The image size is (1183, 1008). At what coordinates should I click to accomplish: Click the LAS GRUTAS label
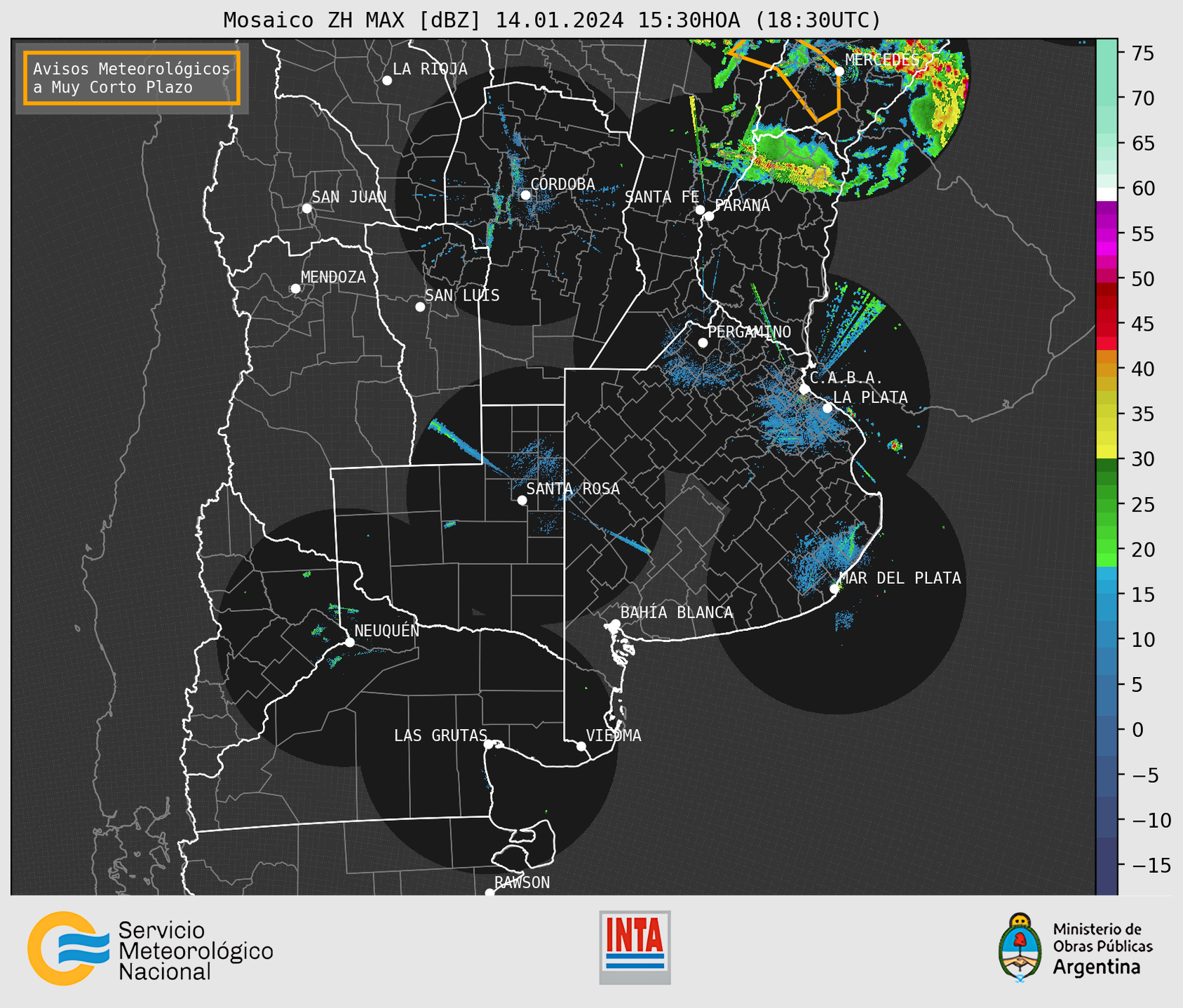pos(440,735)
